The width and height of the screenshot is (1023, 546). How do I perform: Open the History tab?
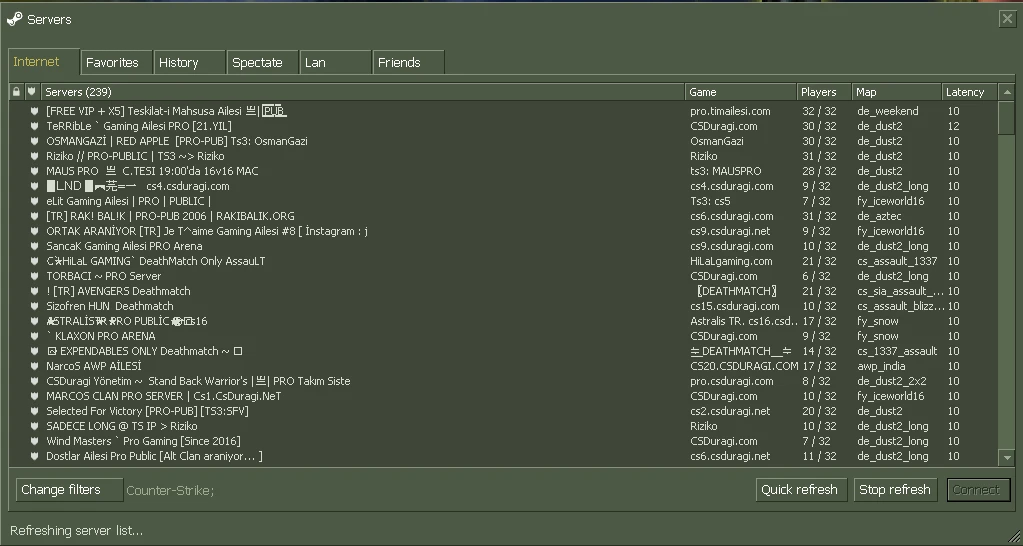point(190,63)
